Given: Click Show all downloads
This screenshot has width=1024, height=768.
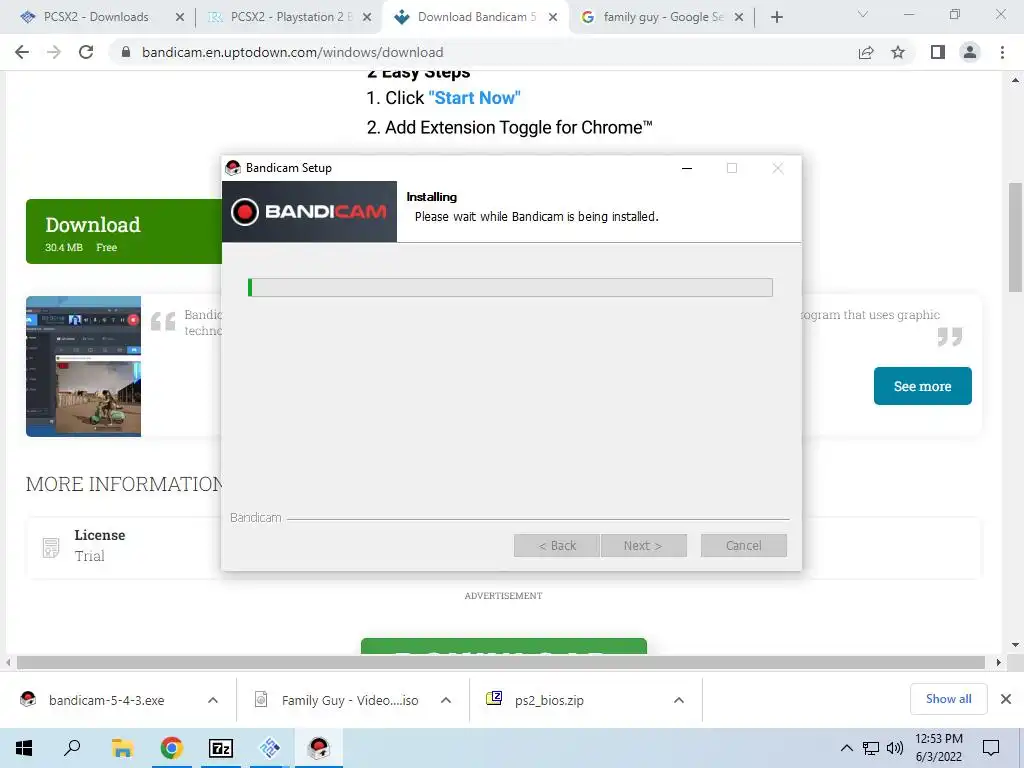Looking at the screenshot, I should tap(948, 699).
